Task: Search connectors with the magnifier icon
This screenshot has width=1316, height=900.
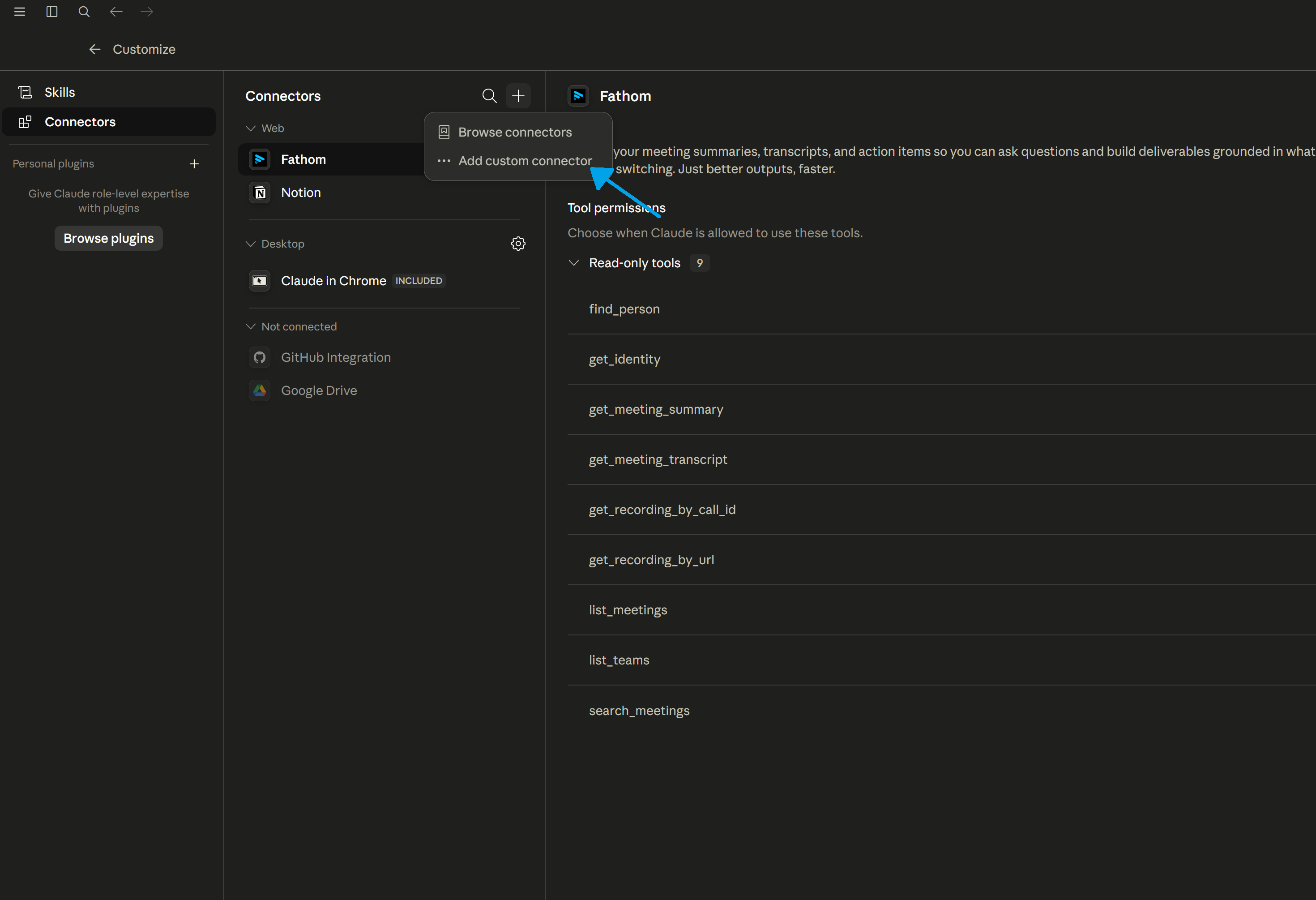Action: [489, 96]
